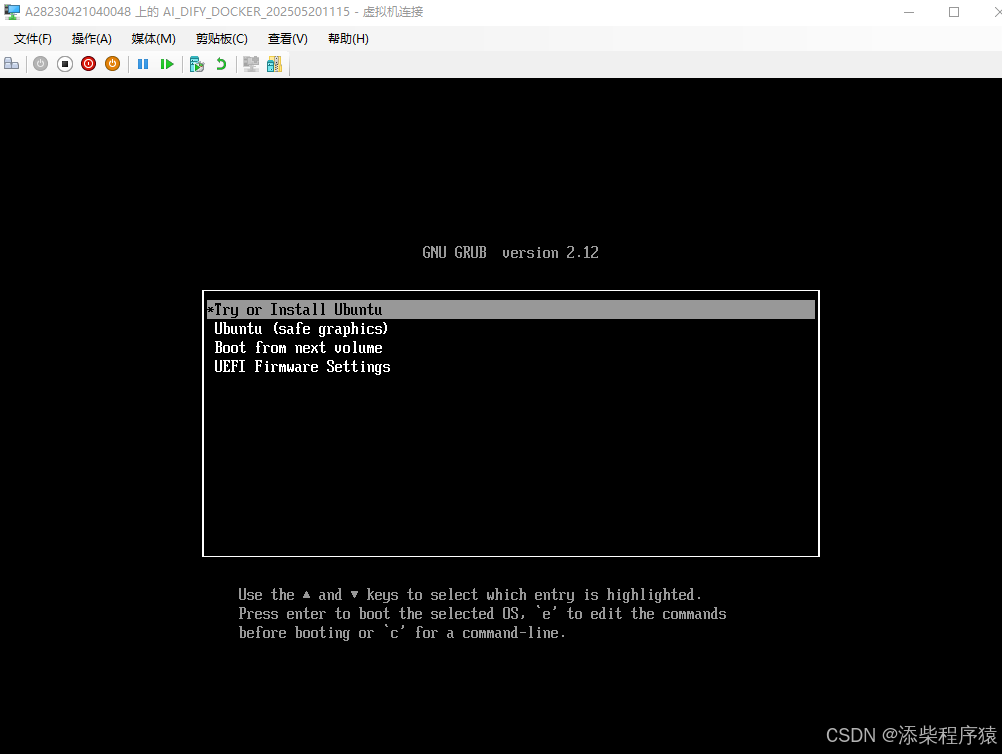
Task: Send Ctrl+Alt+Delete with the keyboard icon
Action: click(x=12, y=64)
